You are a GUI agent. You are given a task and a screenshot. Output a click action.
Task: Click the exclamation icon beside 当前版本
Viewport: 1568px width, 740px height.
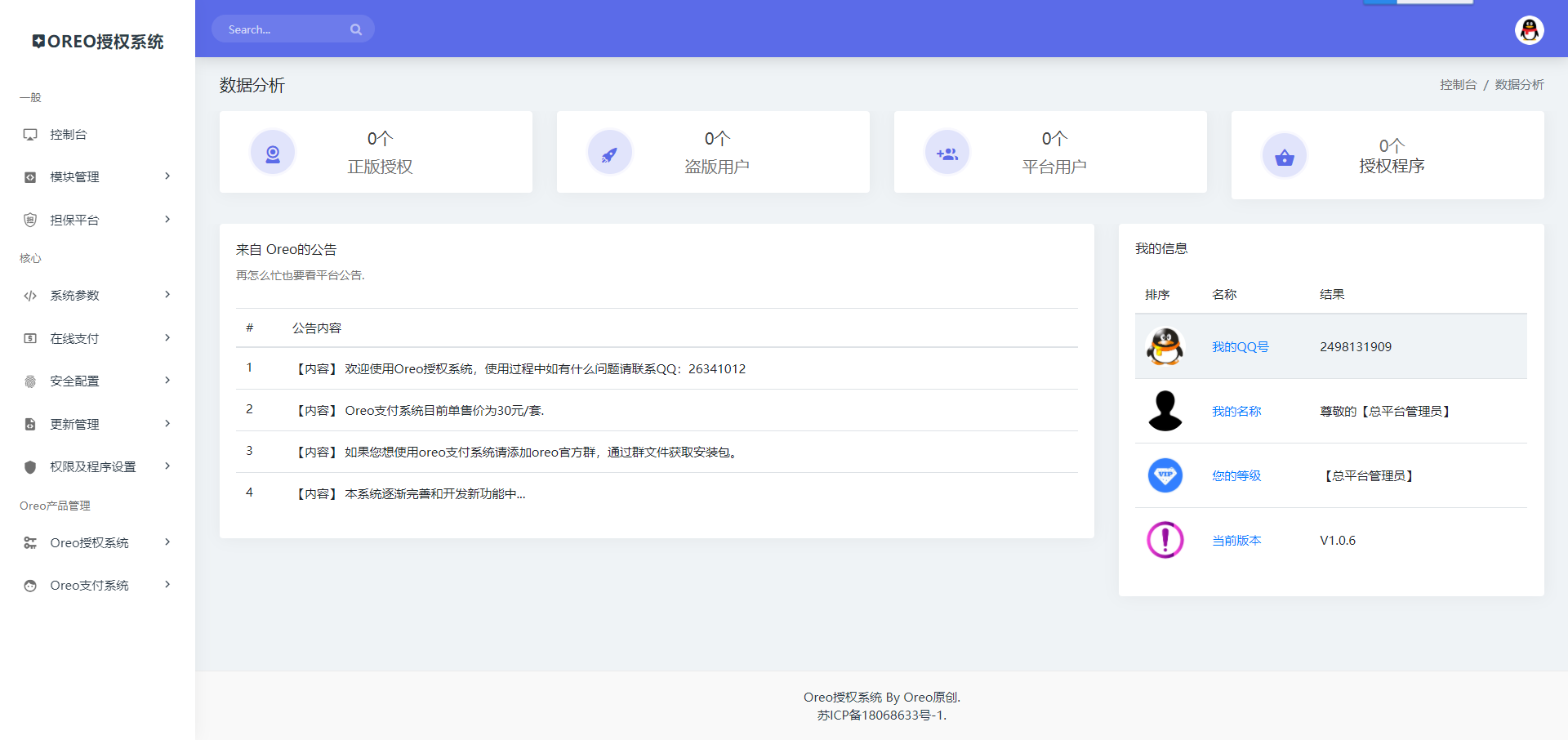click(1165, 540)
